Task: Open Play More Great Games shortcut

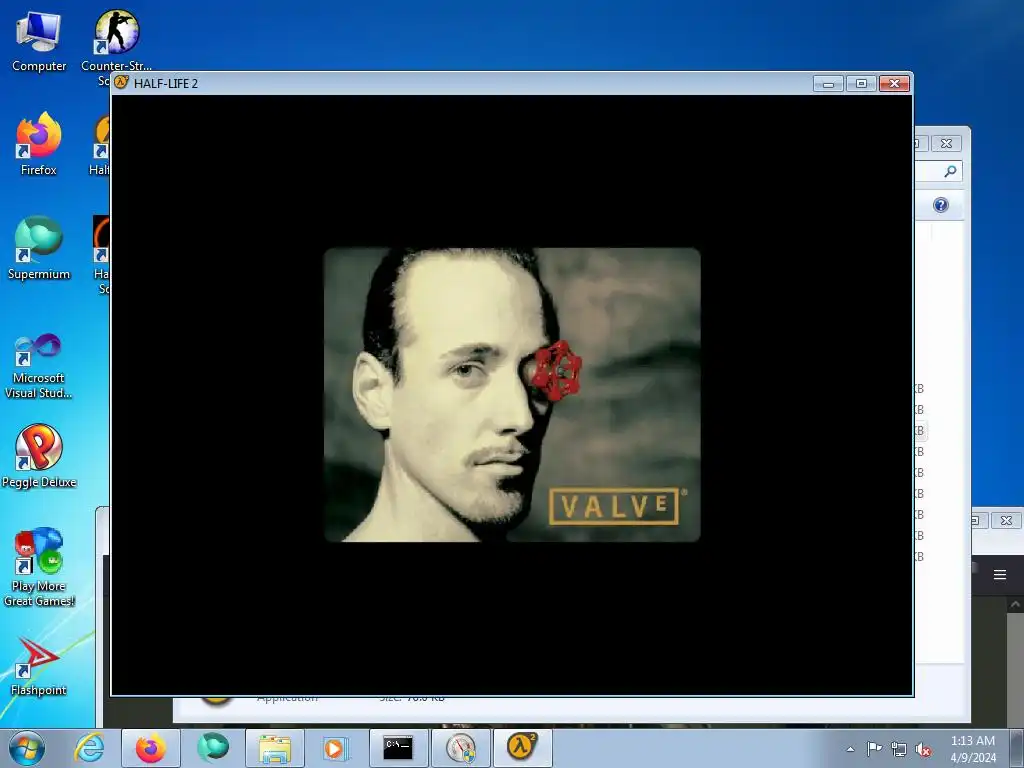Action: [39, 567]
